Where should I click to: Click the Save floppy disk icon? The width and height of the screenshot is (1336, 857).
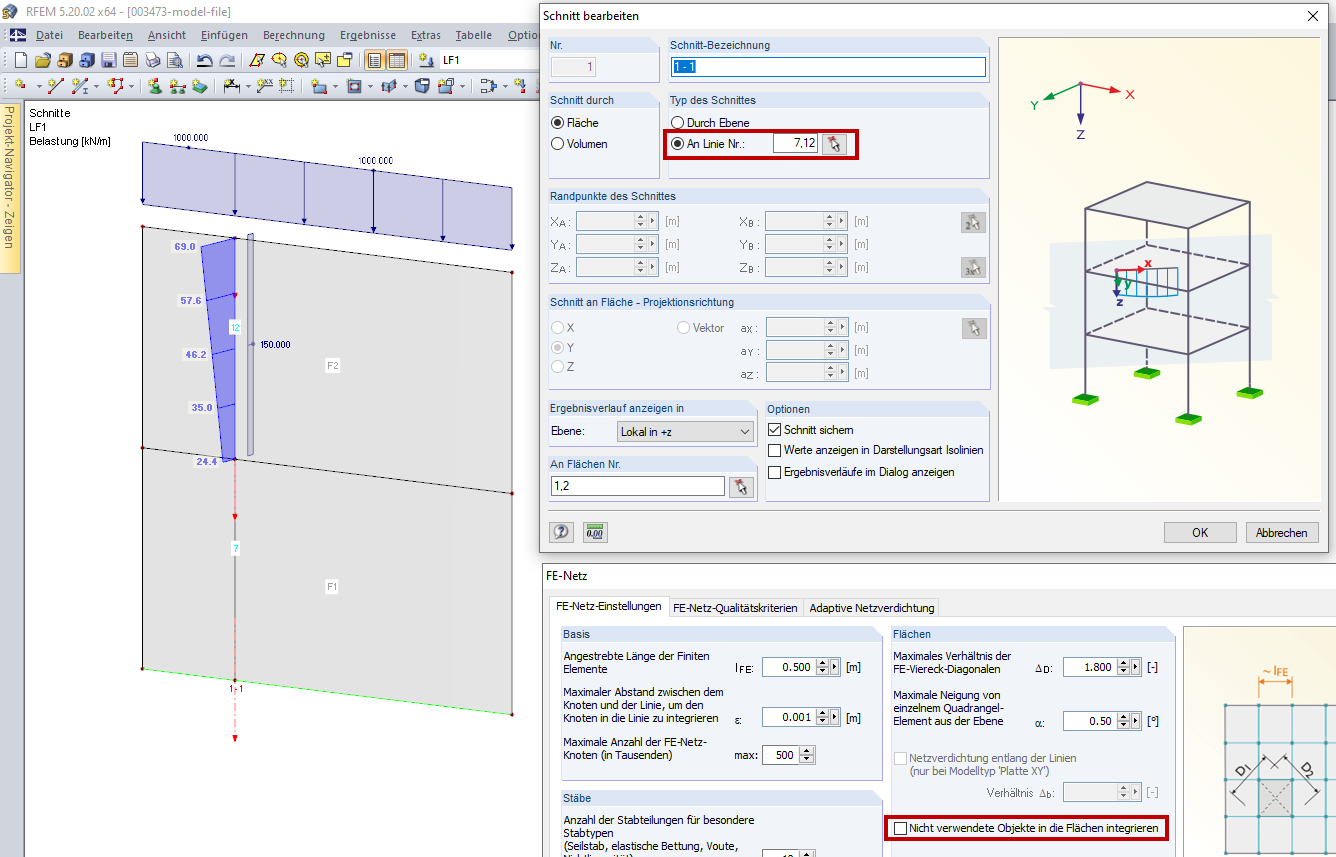[x=108, y=60]
